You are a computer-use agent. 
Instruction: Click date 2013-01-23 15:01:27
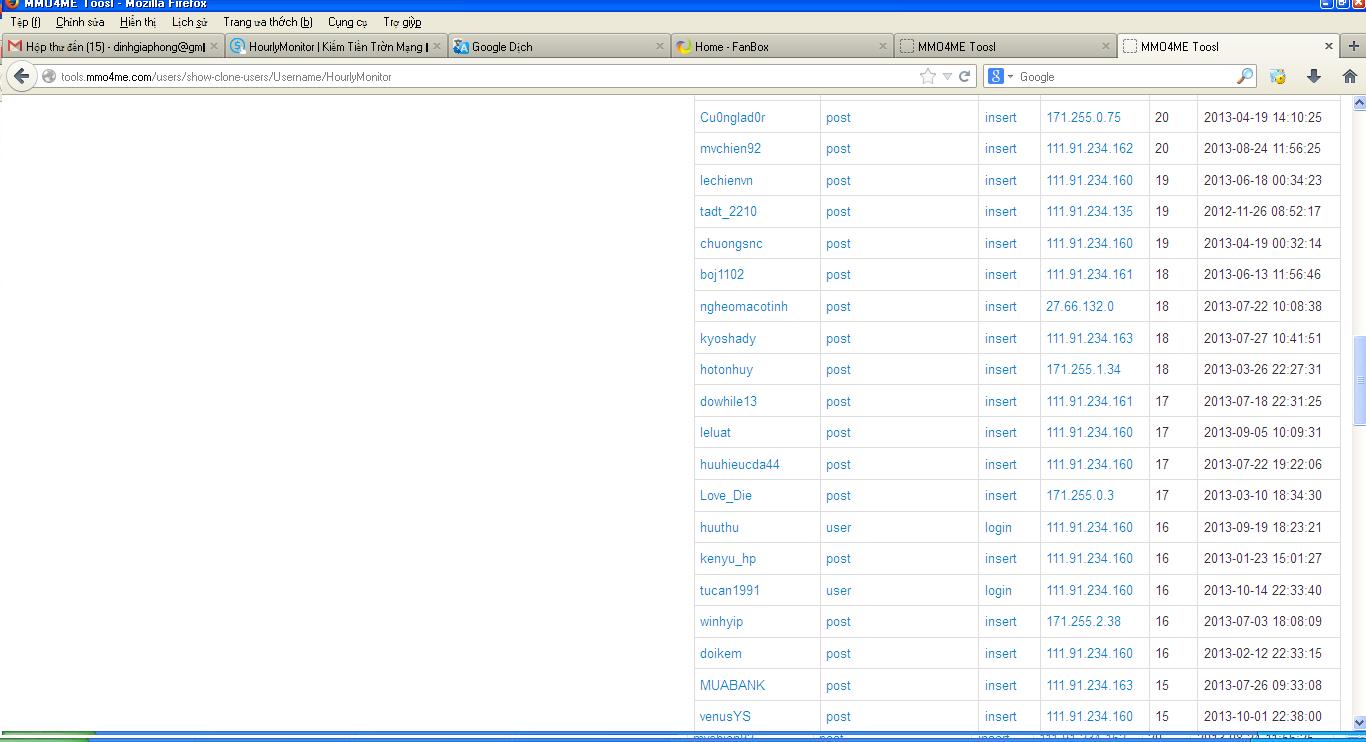[1262, 558]
